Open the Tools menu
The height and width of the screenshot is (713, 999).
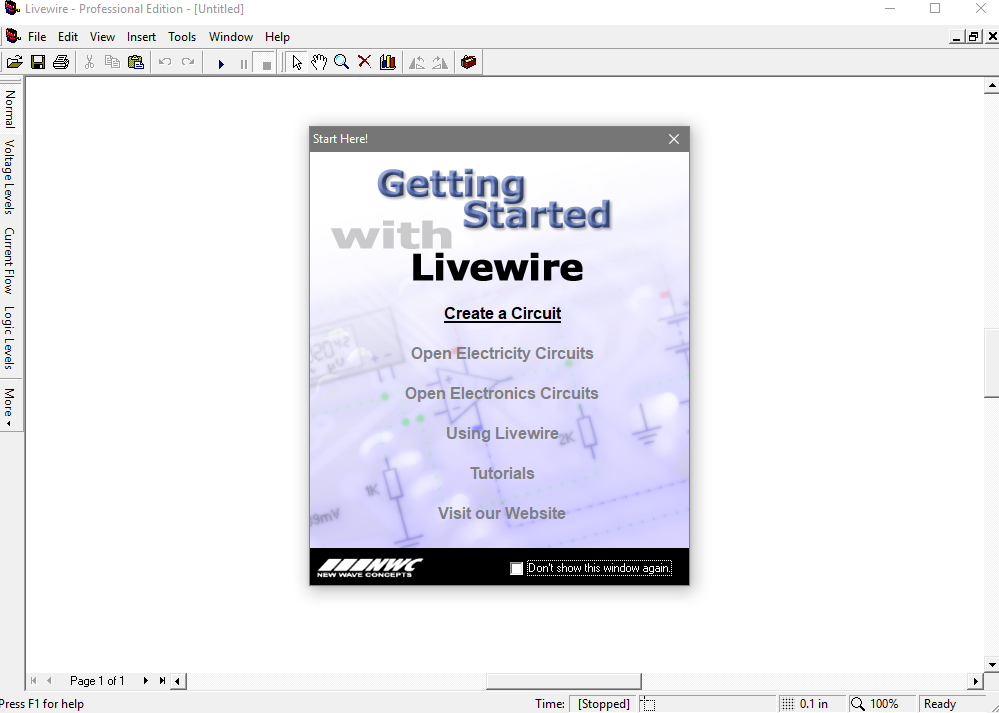(182, 36)
